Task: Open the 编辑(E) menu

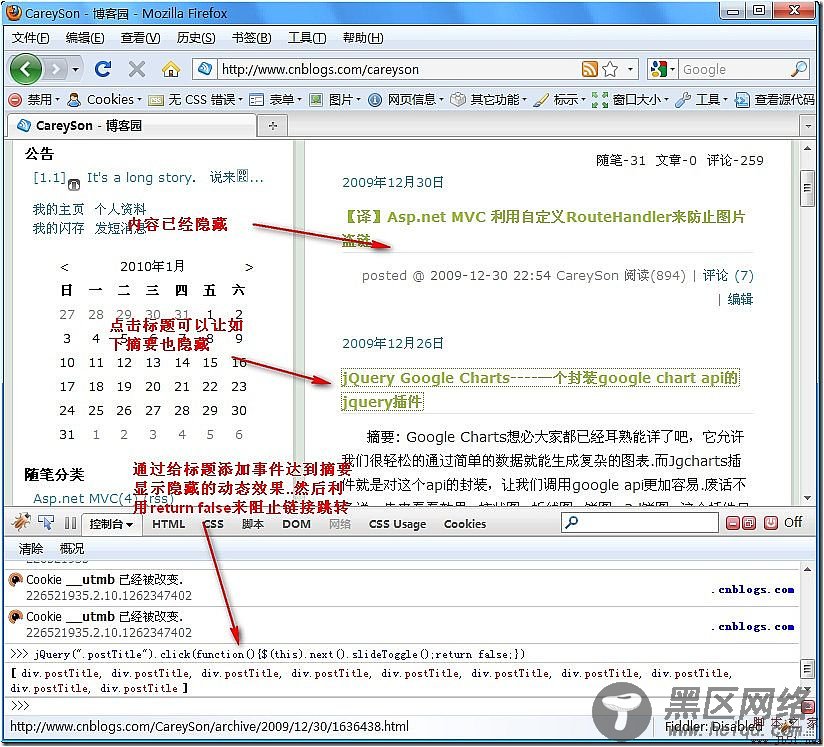Action: (x=85, y=38)
